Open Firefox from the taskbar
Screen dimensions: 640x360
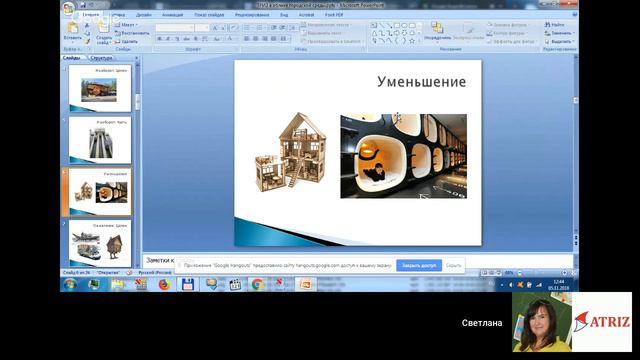click(x=164, y=284)
